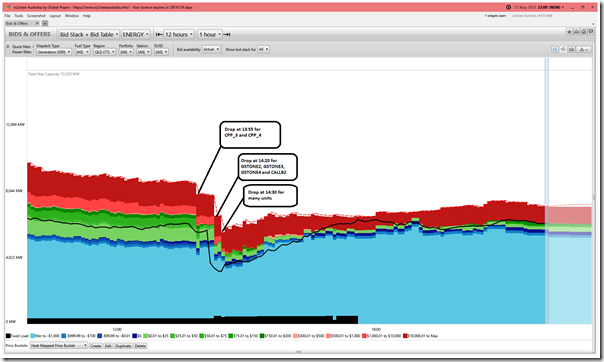This screenshot has height=362, width=604.
Task: Click the small tab-strip arrow at right
Action: pyautogui.click(x=593, y=24)
